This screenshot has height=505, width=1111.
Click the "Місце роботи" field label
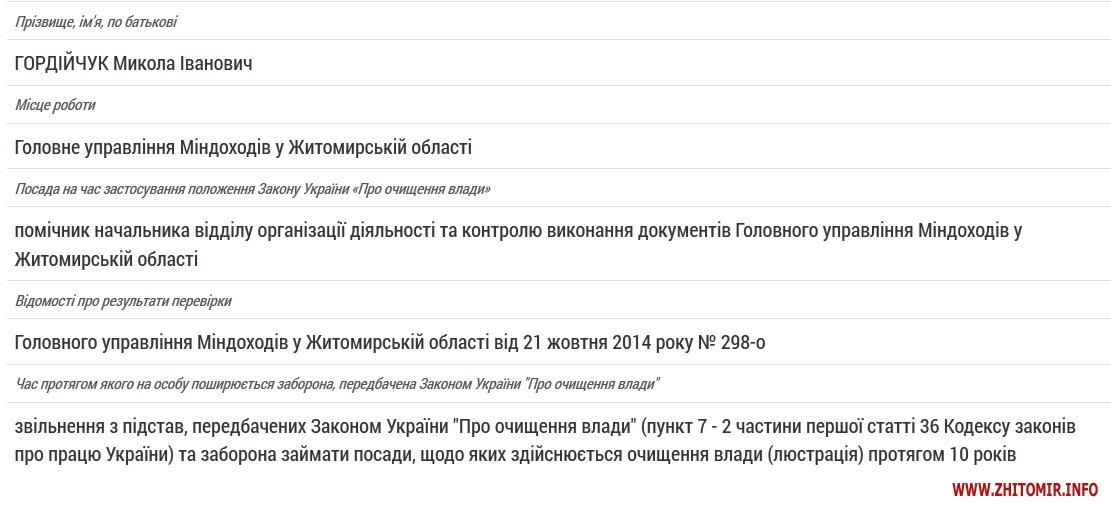point(55,105)
